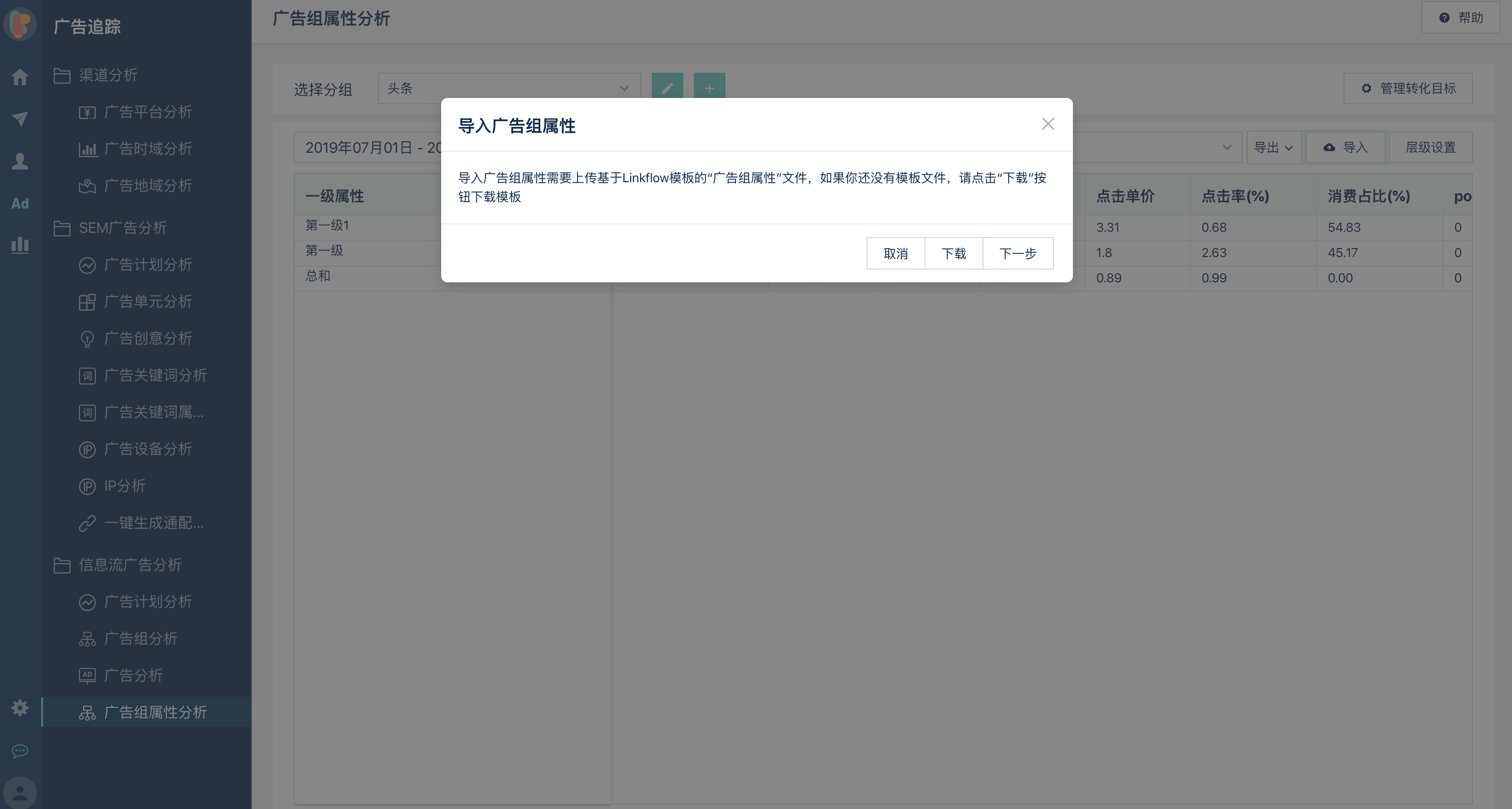Select 广告组分析 in sidebar menu
Viewport: 1512px width, 809px height.
140,638
